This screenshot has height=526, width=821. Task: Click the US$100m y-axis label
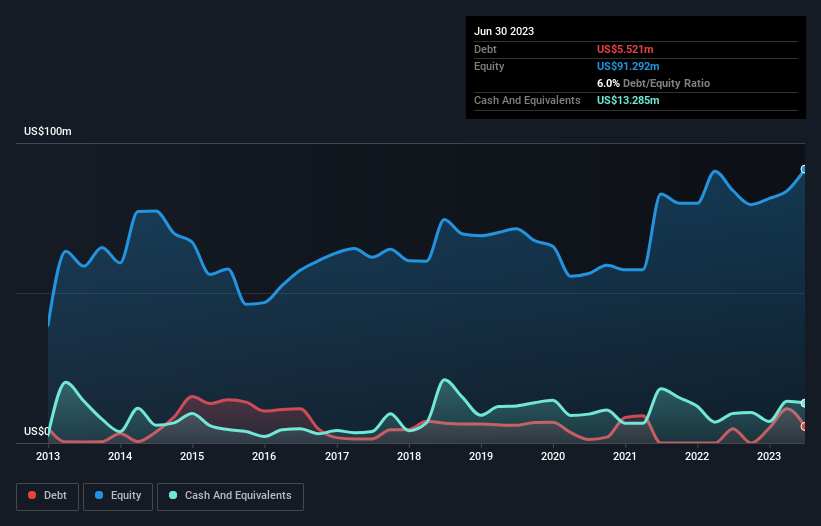[x=48, y=132]
